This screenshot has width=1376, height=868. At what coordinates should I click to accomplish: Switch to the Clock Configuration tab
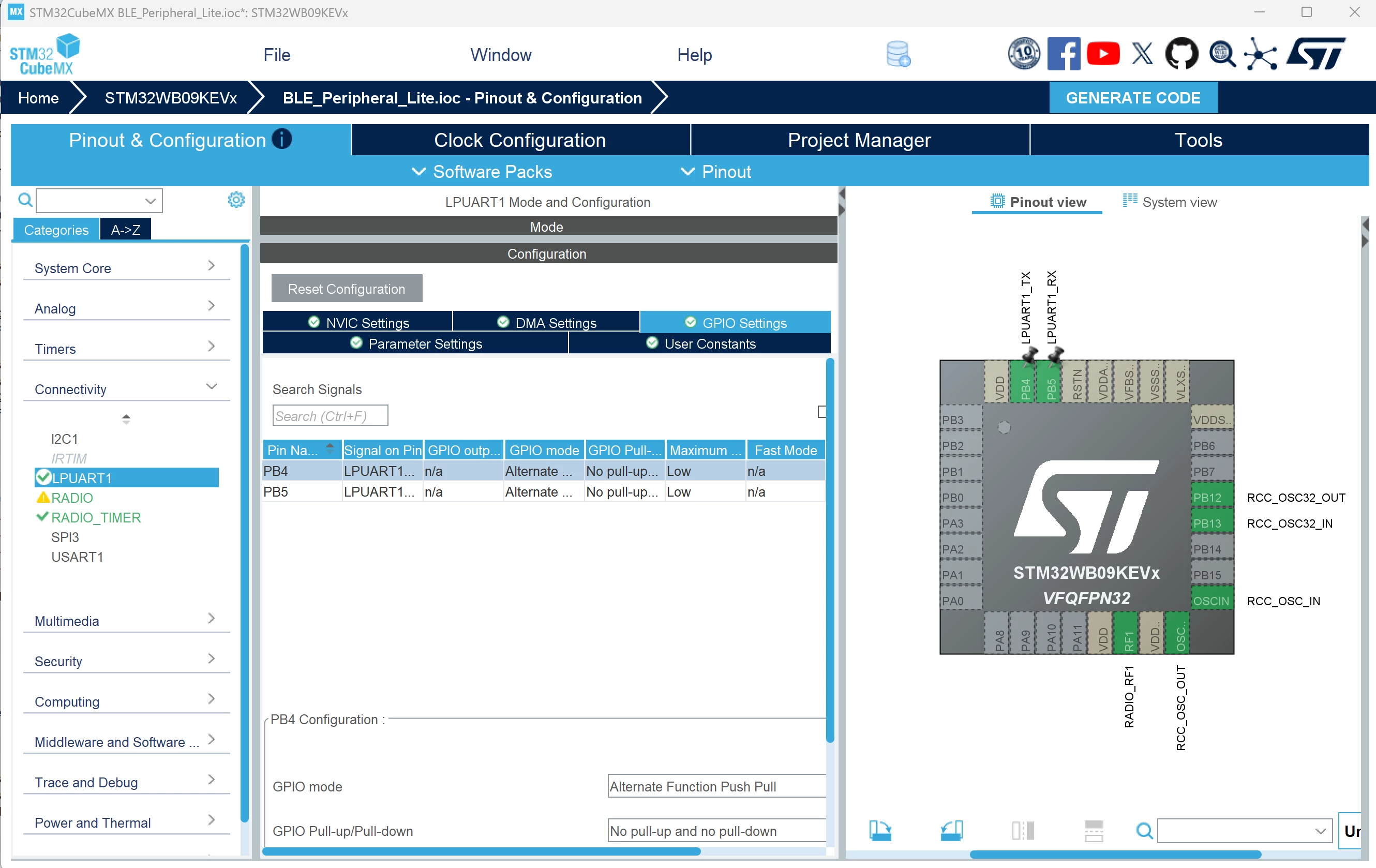click(x=520, y=140)
